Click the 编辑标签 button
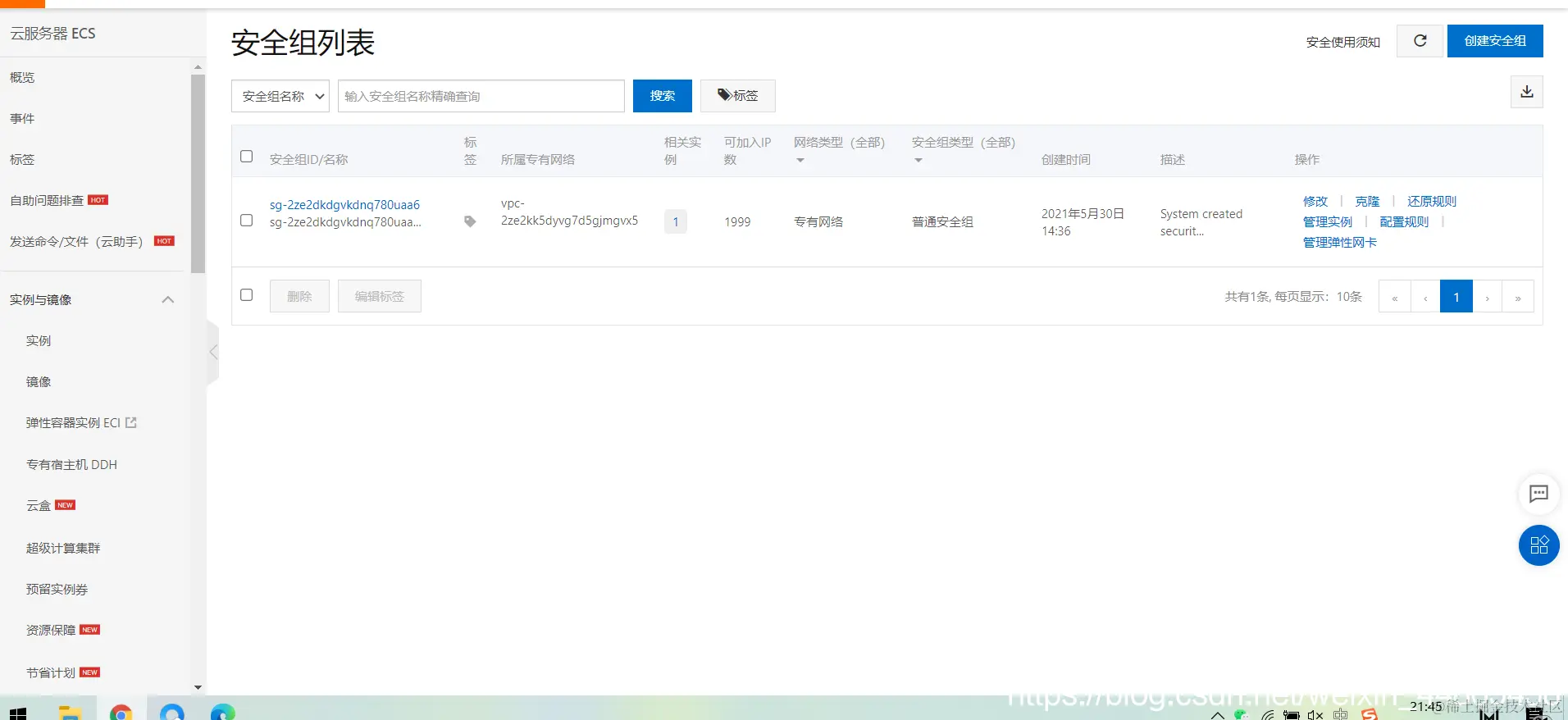The width and height of the screenshot is (1568, 720). [380, 296]
